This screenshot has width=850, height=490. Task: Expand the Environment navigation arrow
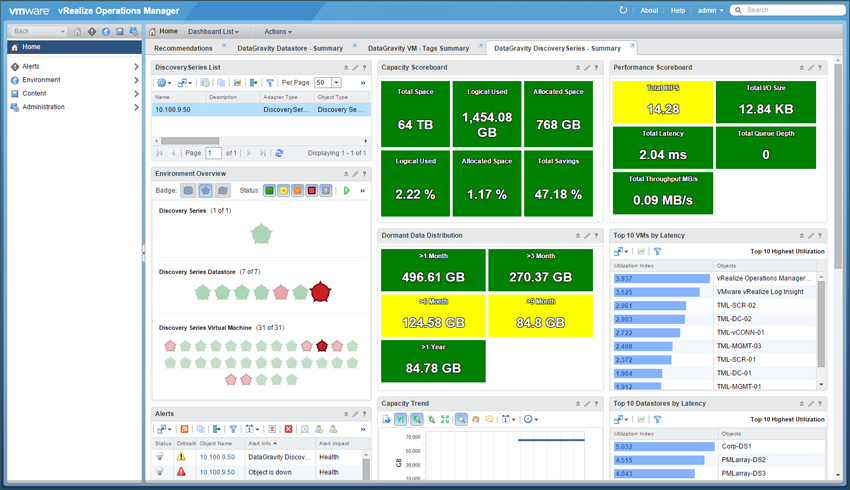pos(136,80)
